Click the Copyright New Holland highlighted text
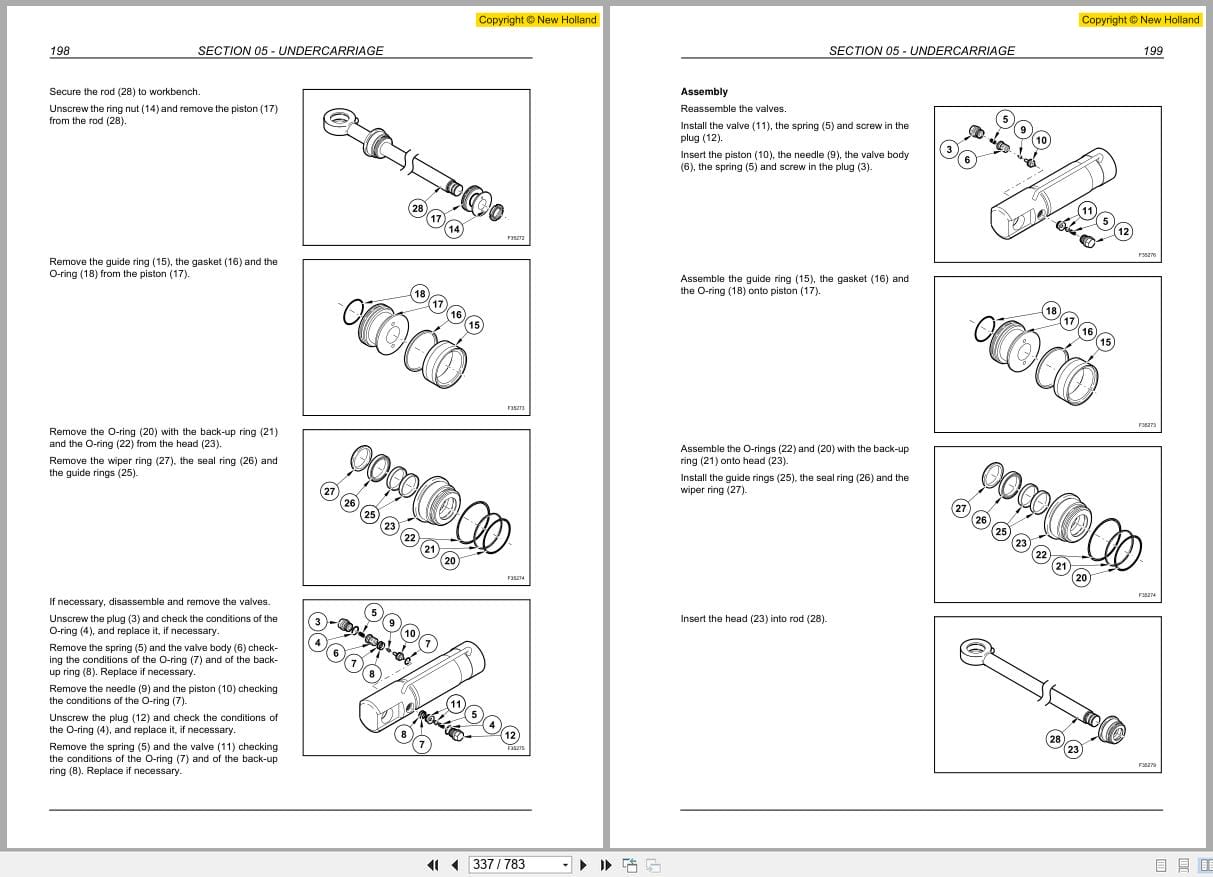Viewport: 1213px width, 877px height. [x=537, y=19]
